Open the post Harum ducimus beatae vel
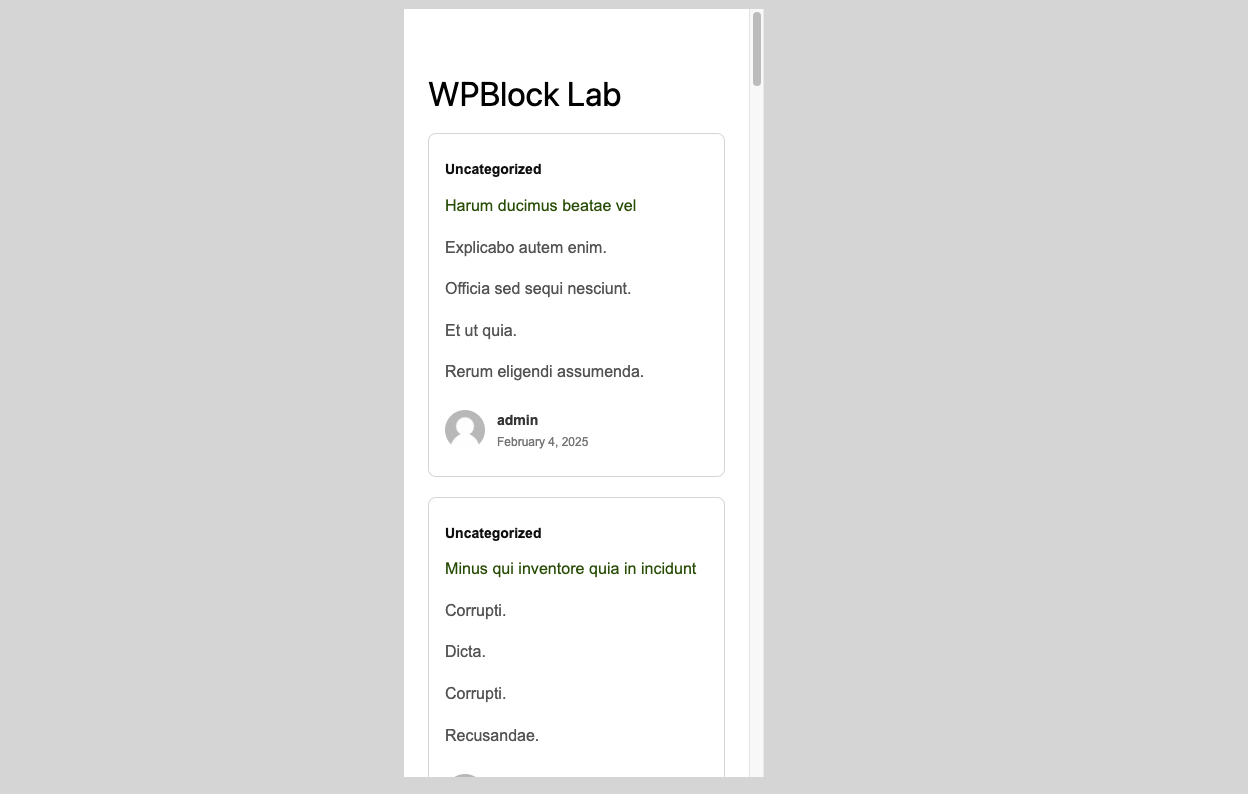1248x794 pixels. tap(540, 206)
